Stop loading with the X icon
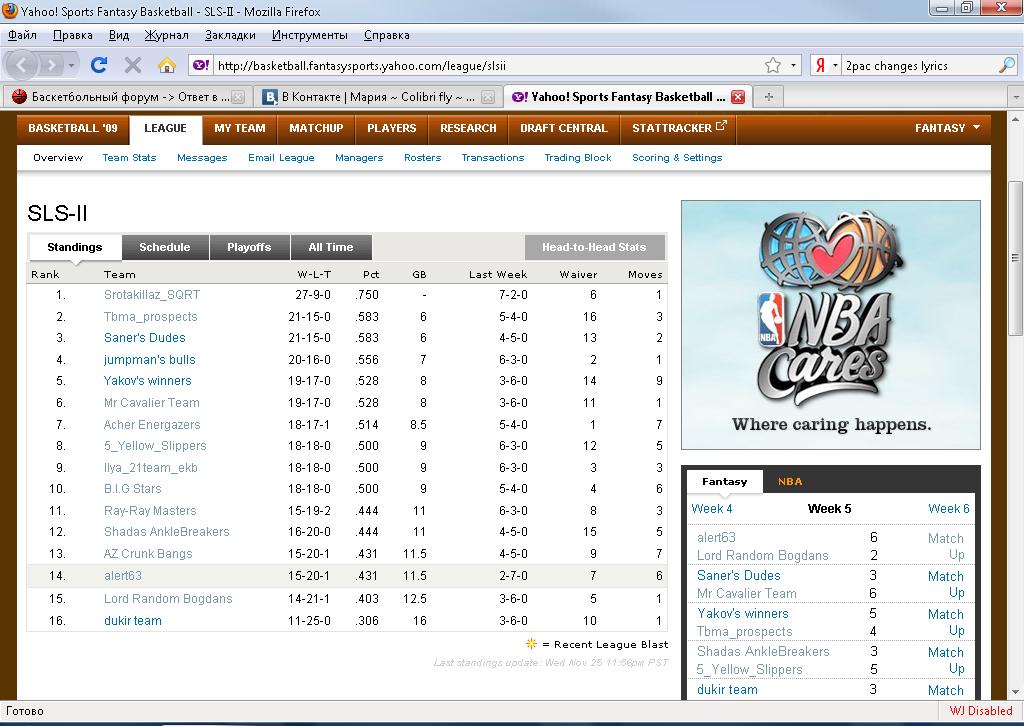The image size is (1024, 726). (133, 65)
